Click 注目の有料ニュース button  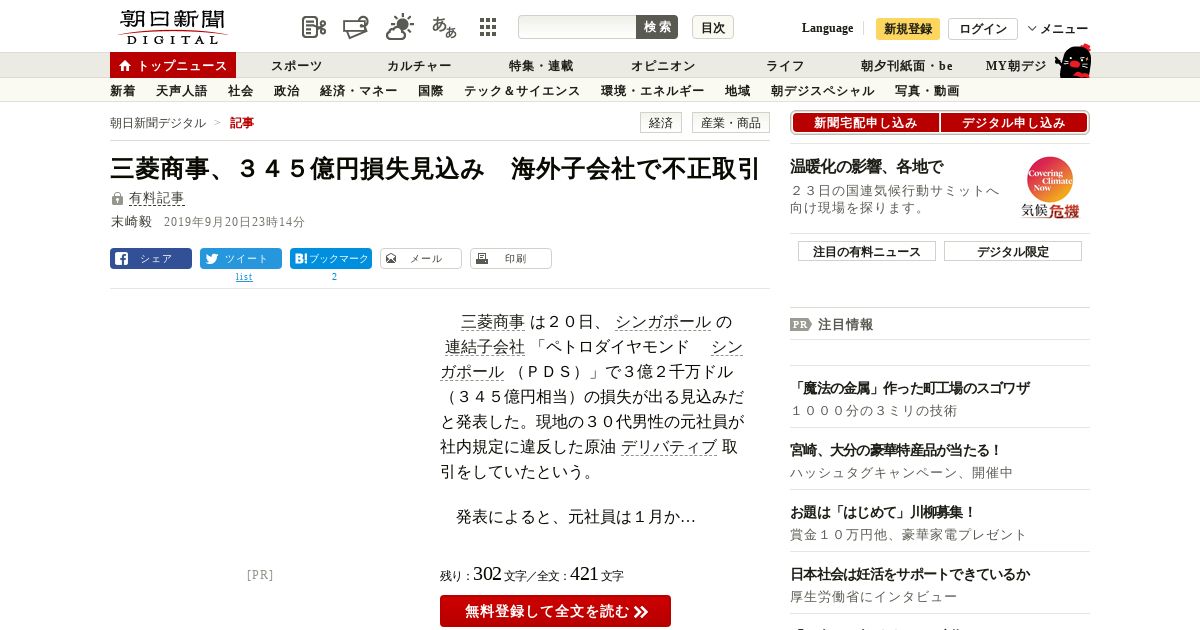[867, 251]
